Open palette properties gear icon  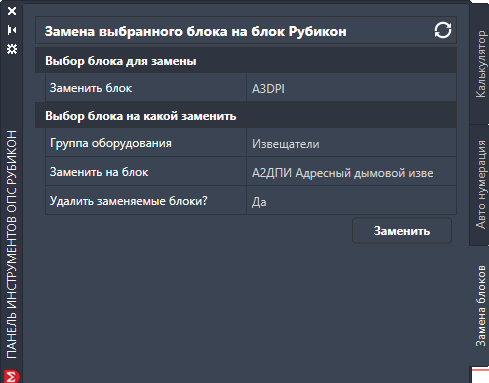[12, 49]
